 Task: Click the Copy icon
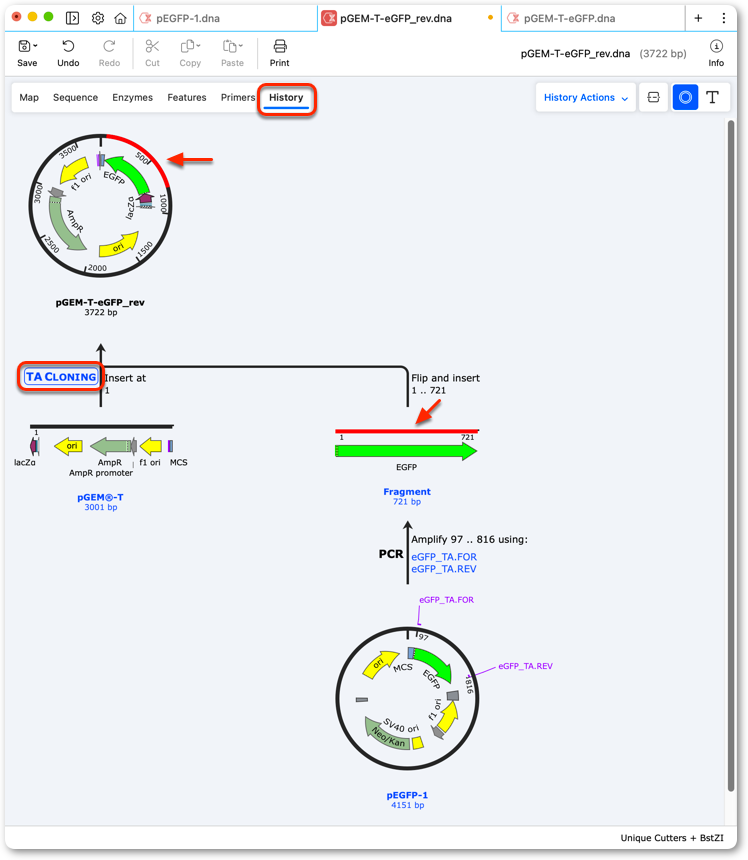(x=188, y=46)
